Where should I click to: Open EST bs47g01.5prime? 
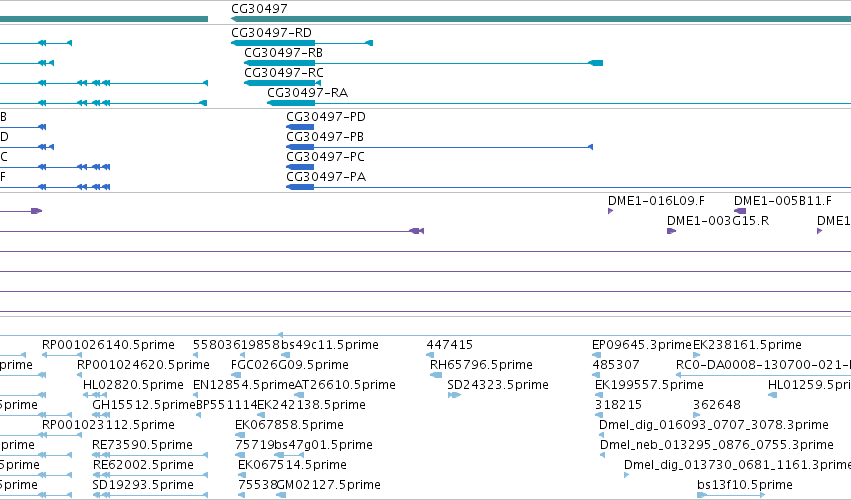[323, 445]
